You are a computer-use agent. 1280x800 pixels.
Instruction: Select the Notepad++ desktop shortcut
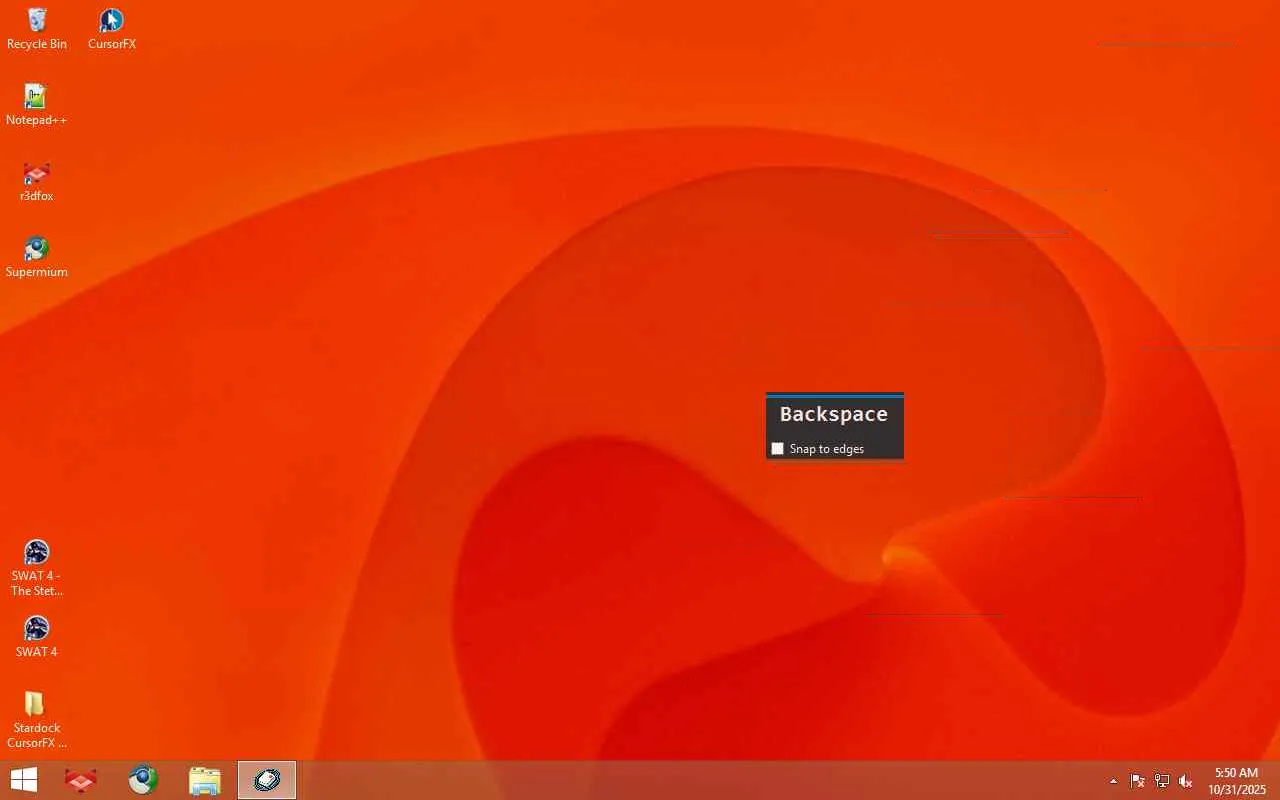point(36,105)
